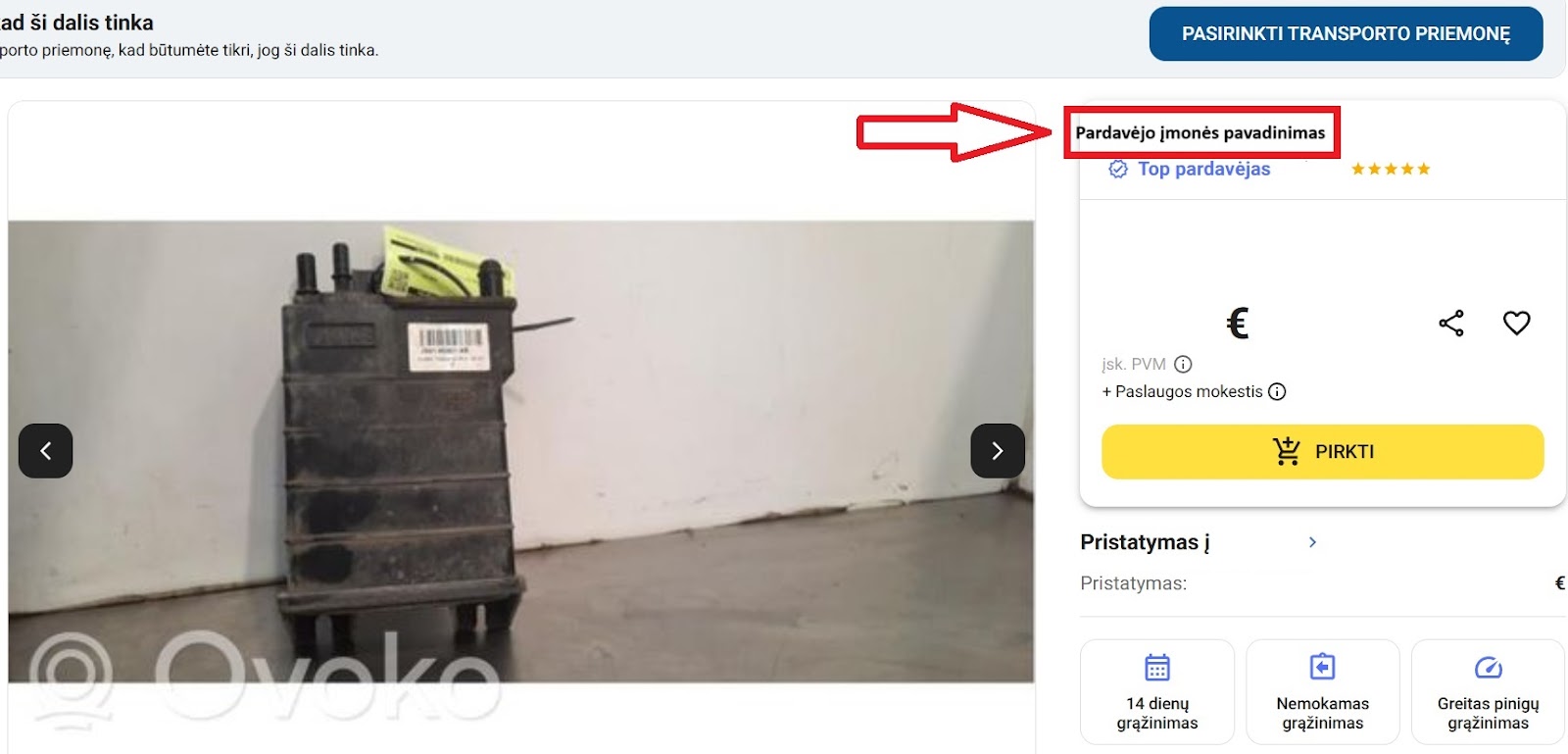Show next product photo with right arrow

998,451
